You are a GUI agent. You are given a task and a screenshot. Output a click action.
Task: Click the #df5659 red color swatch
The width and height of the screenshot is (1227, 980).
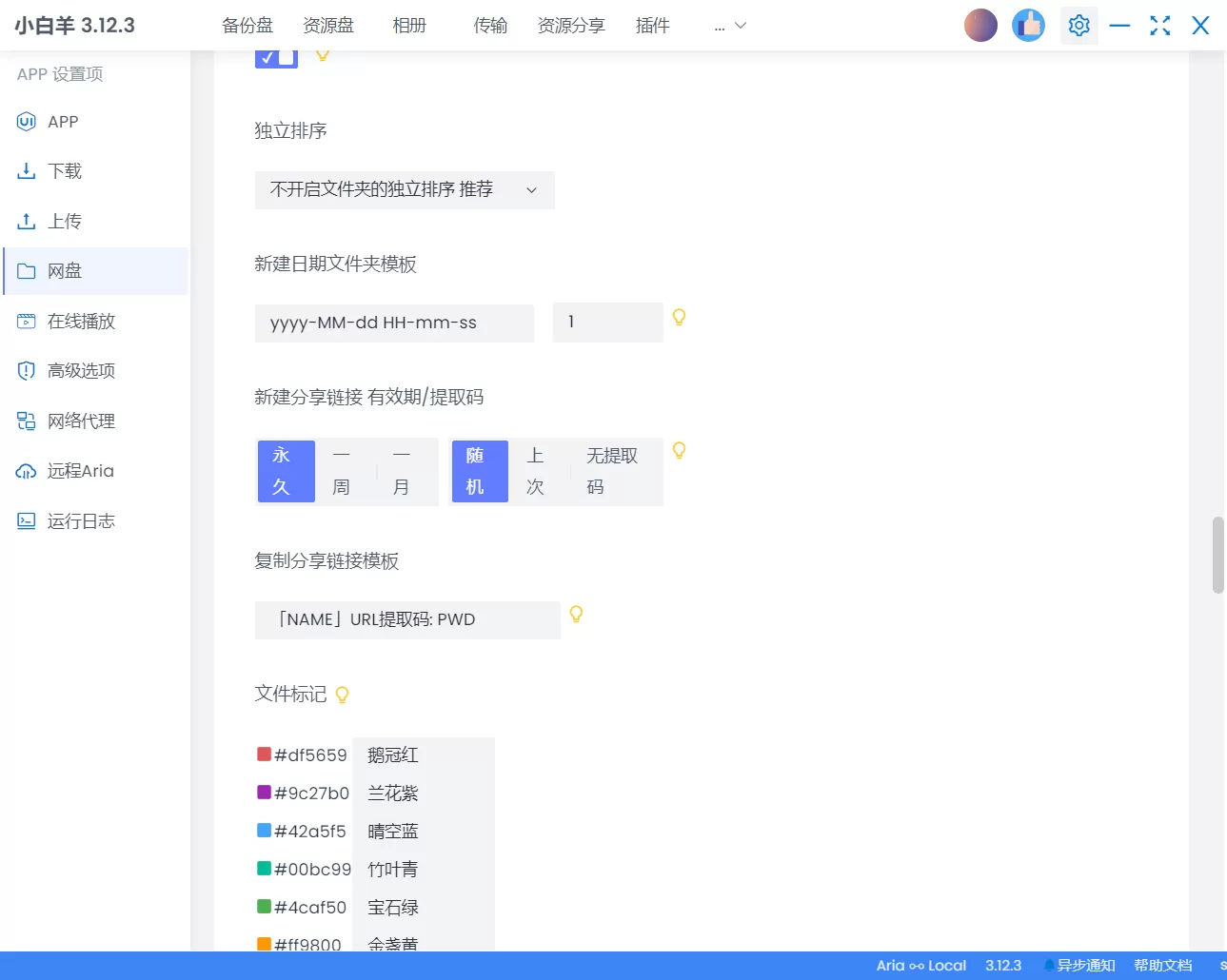(x=265, y=755)
